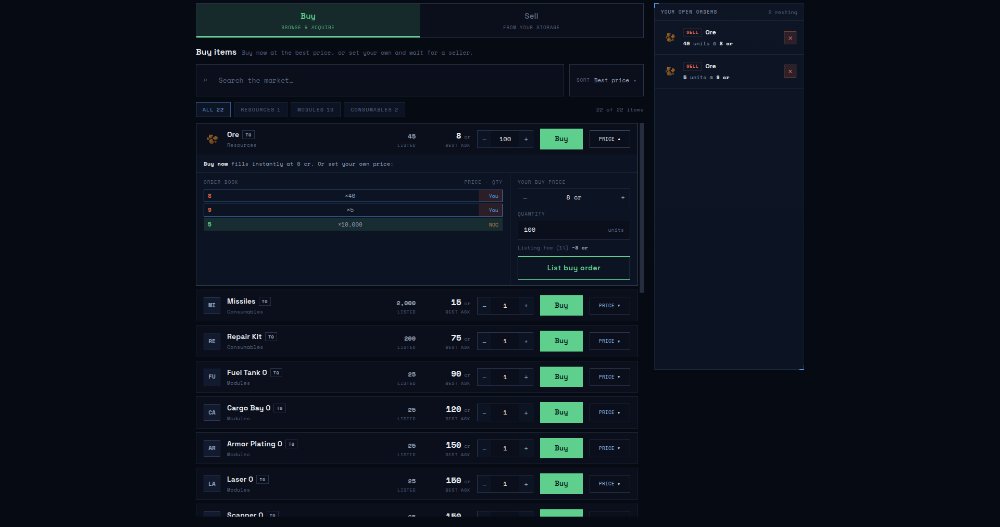
Task: Expand the Repair Kit PRICE panel
Action: coord(609,341)
